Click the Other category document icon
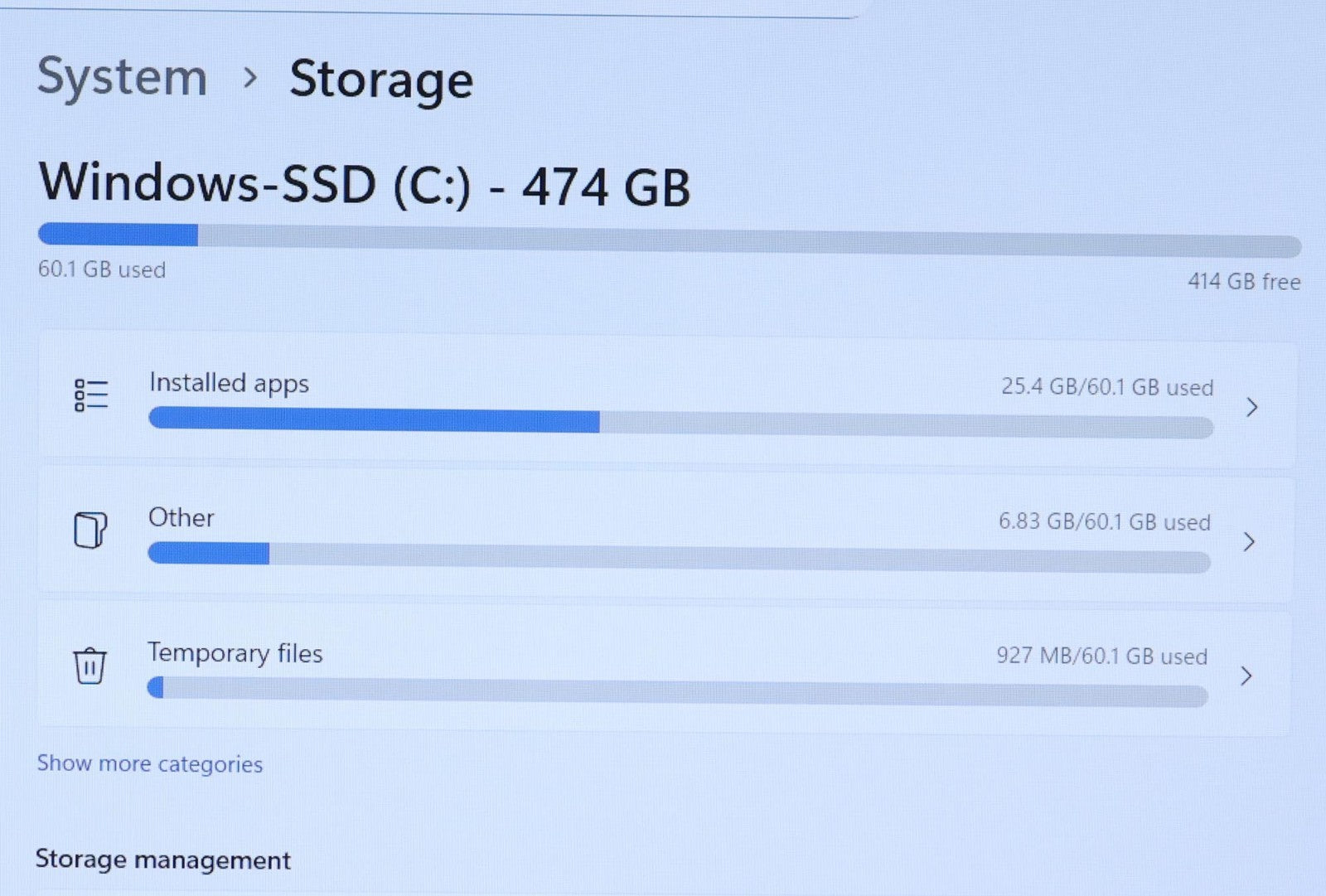 (90, 530)
